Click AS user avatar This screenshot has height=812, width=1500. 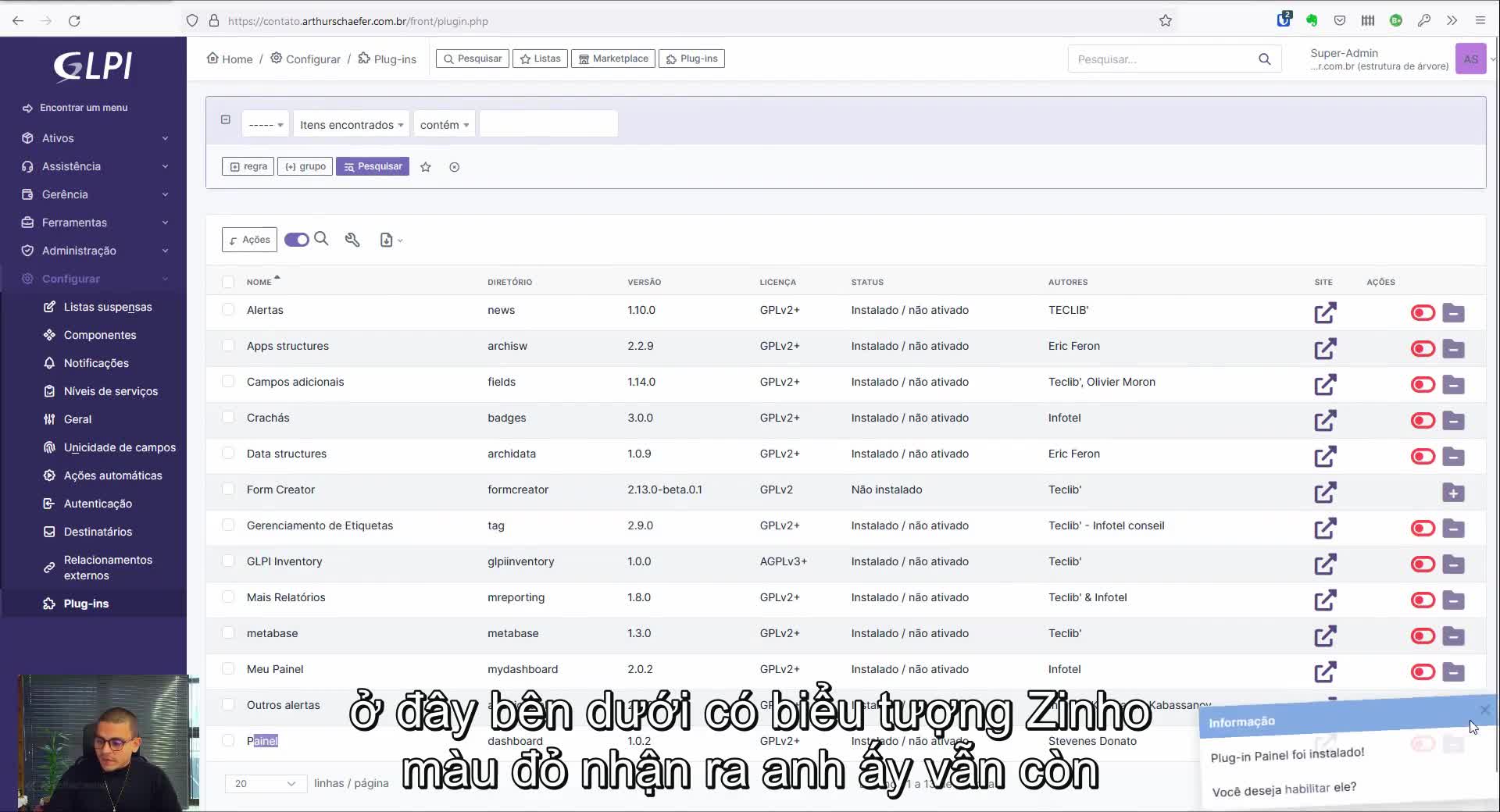pos(1470,59)
